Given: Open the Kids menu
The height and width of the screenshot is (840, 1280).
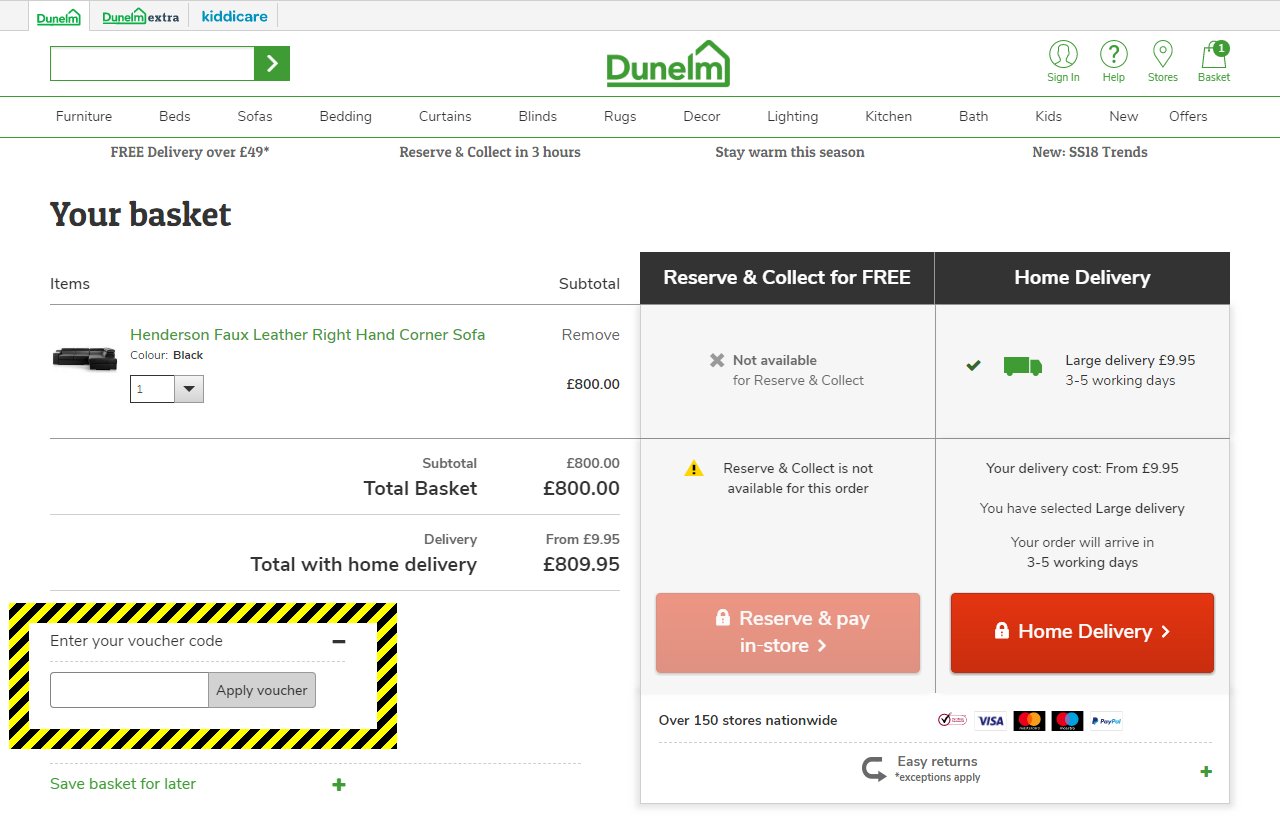Looking at the screenshot, I should tap(1049, 116).
